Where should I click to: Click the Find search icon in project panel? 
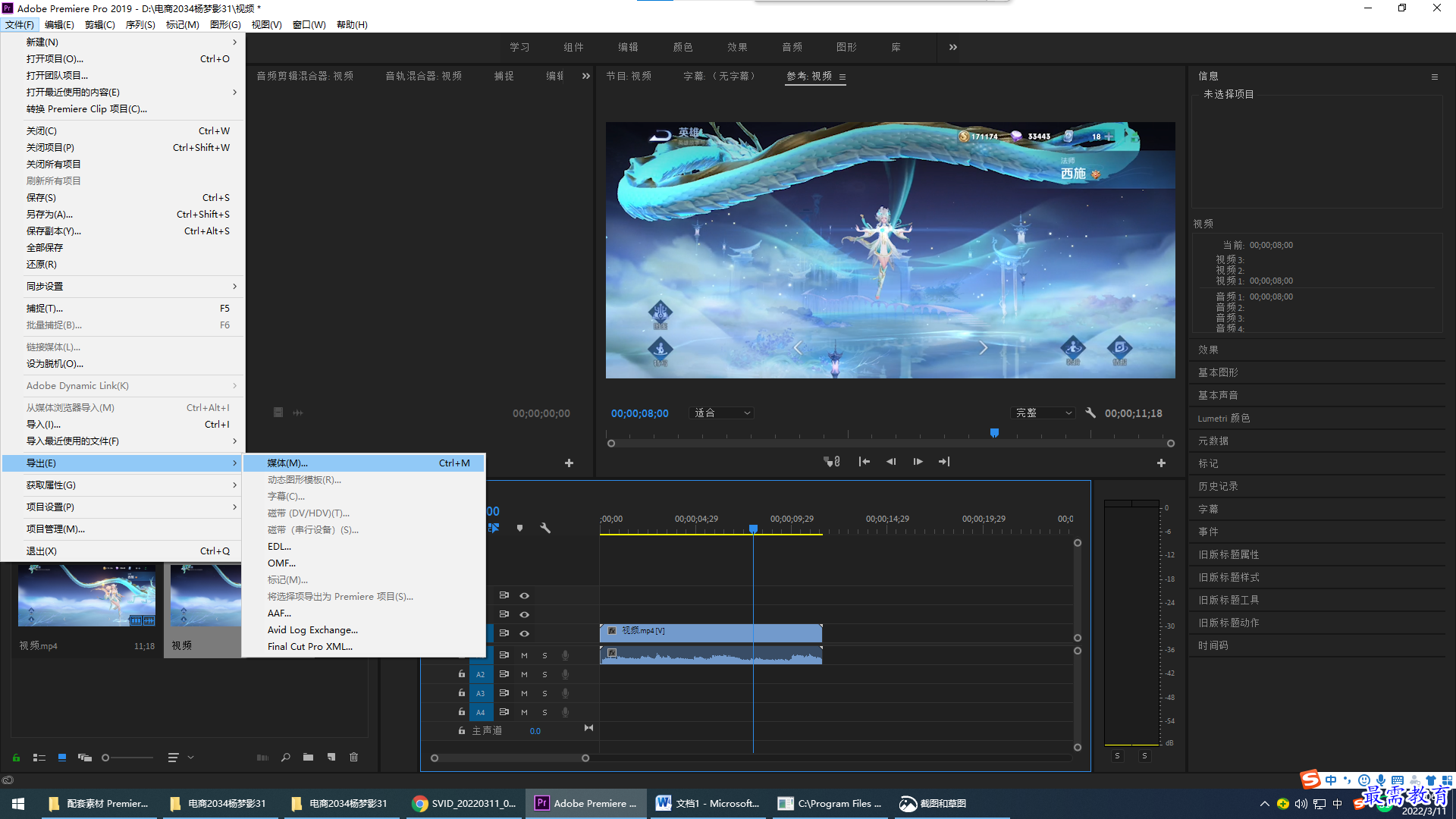click(x=286, y=758)
